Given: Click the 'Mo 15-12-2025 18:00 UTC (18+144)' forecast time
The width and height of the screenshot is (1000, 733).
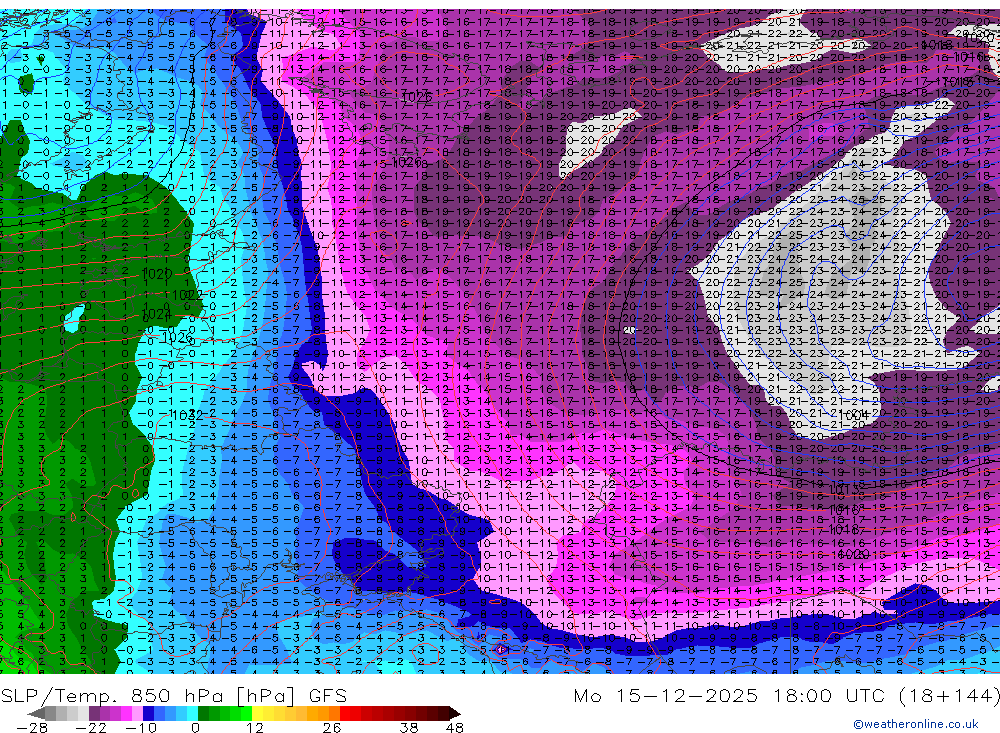Looking at the screenshot, I should [x=786, y=695].
